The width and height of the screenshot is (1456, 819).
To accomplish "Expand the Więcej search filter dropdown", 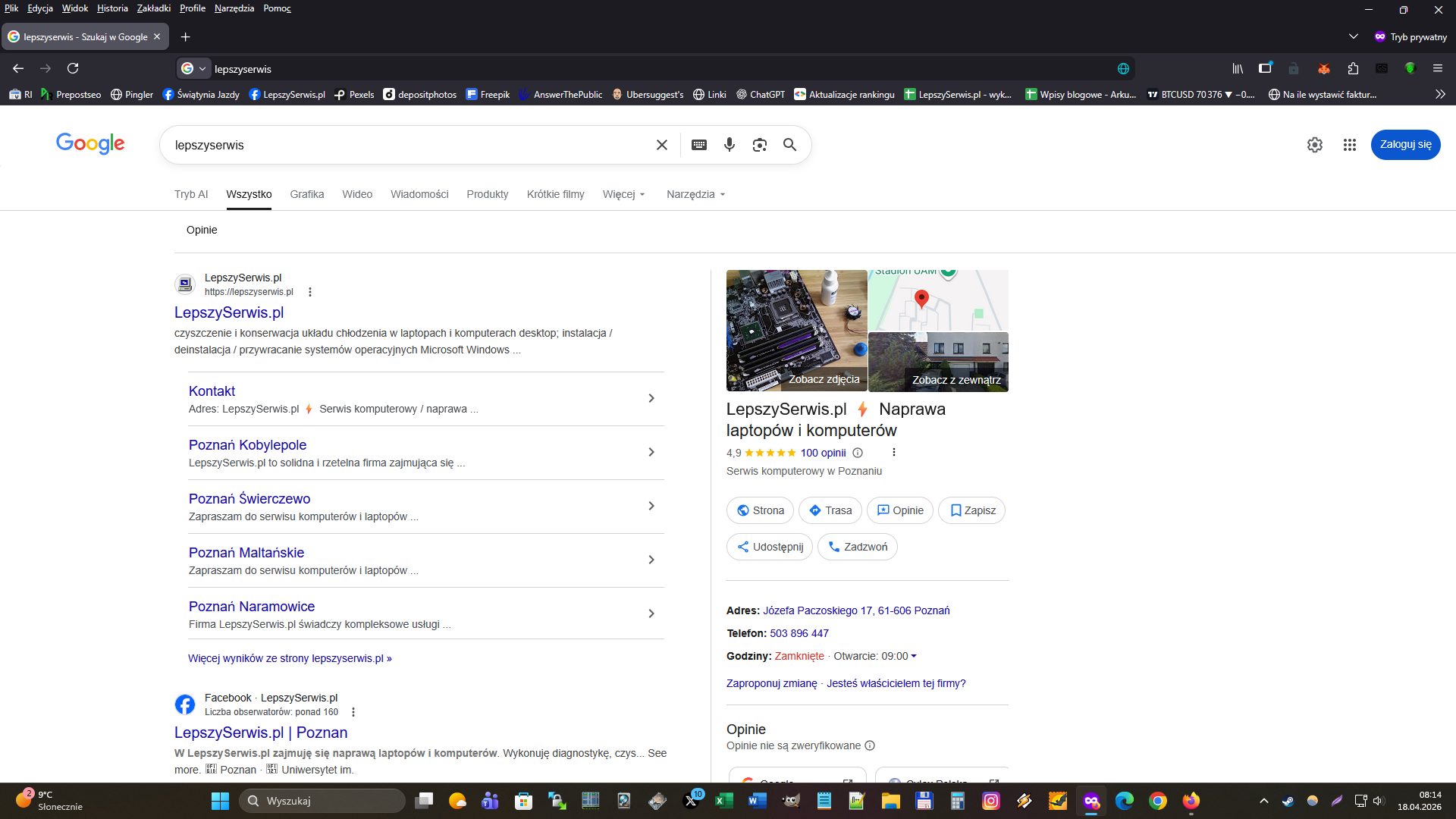I will 623,194.
